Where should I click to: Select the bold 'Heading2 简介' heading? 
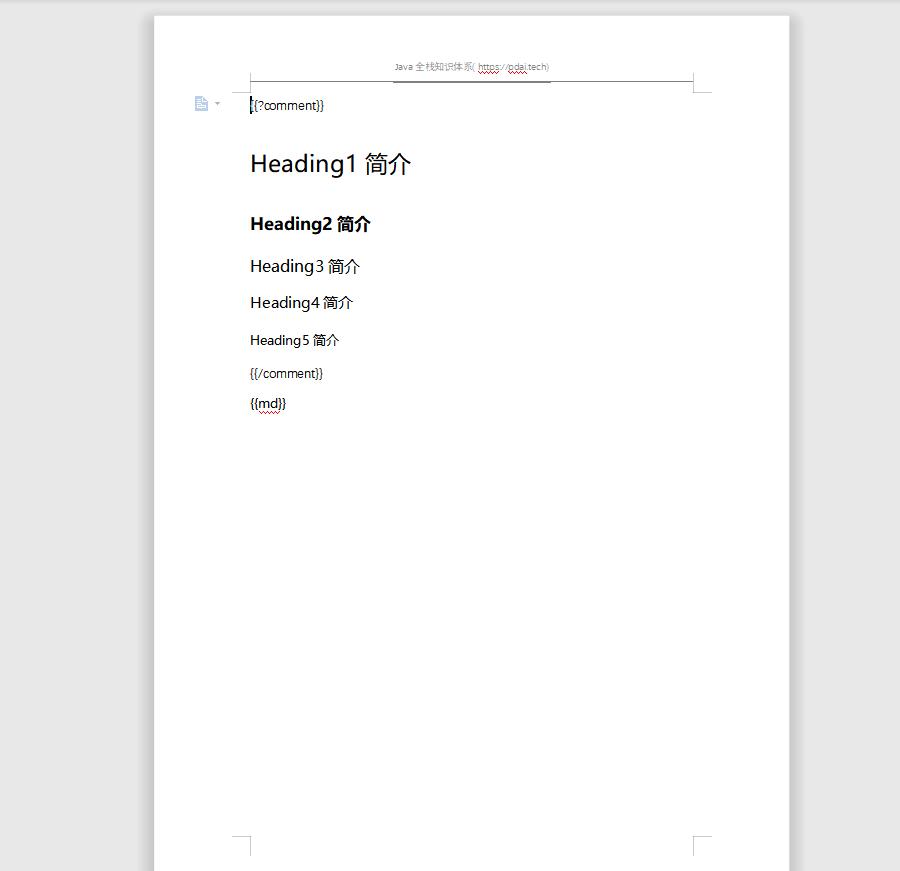(310, 223)
